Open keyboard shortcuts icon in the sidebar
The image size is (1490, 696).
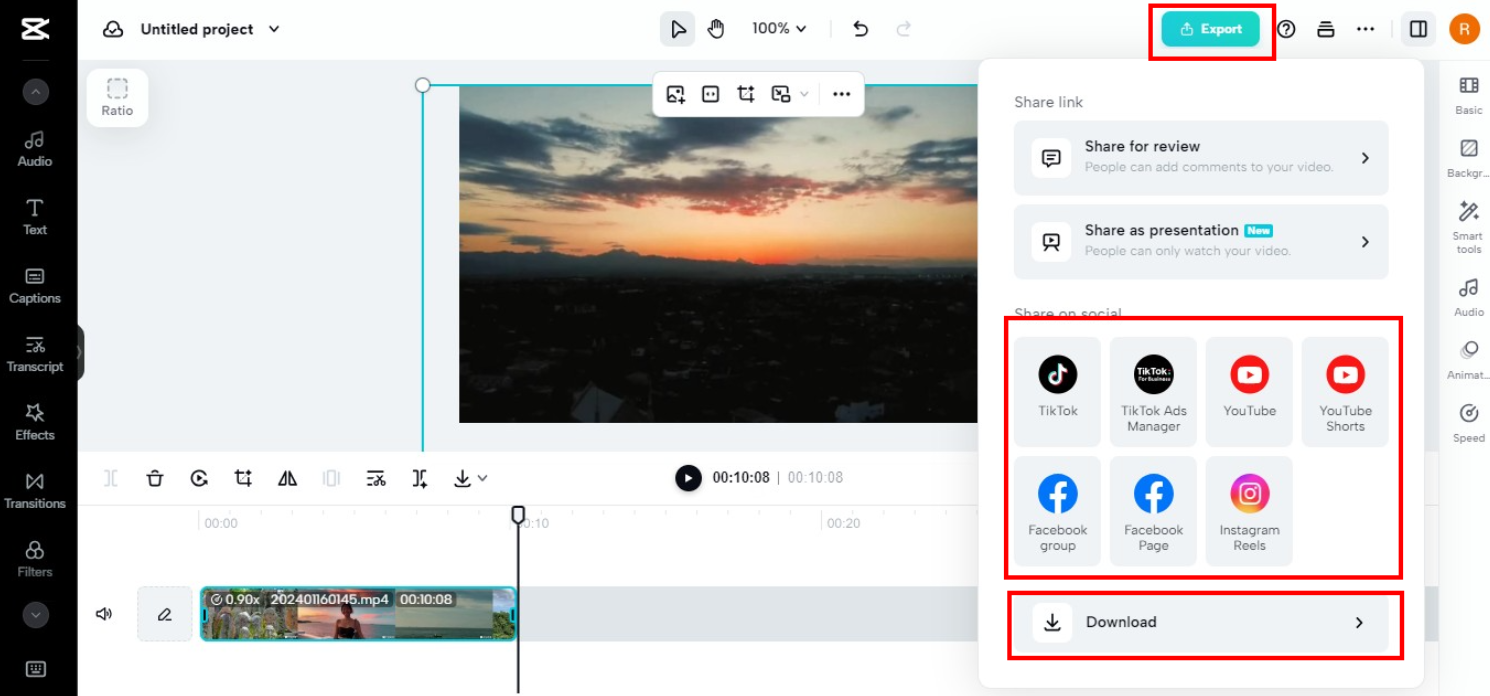[35, 669]
